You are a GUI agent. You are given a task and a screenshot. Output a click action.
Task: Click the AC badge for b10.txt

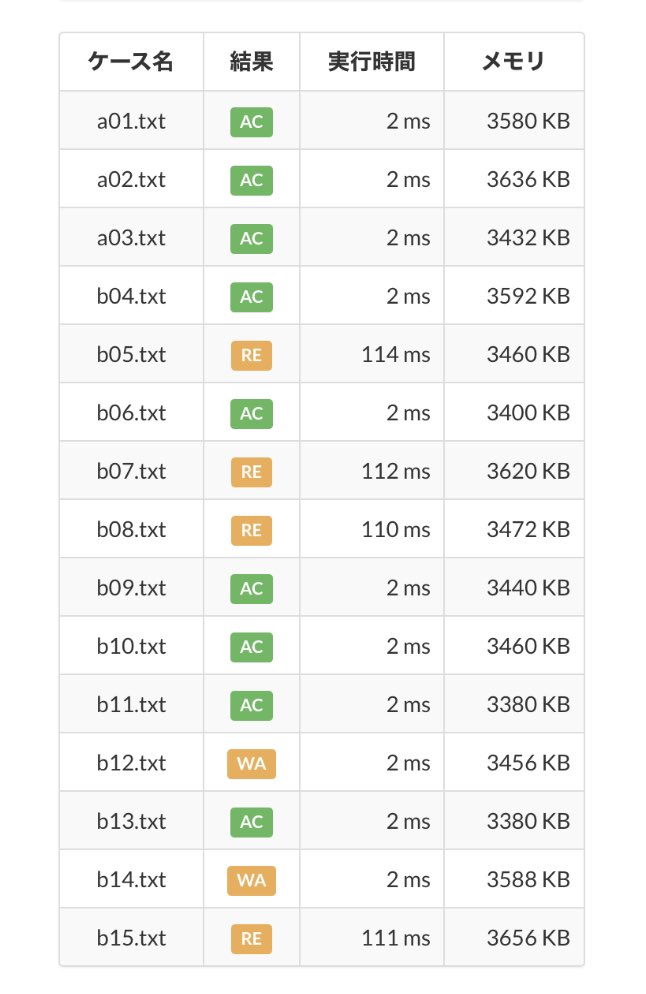(252, 647)
